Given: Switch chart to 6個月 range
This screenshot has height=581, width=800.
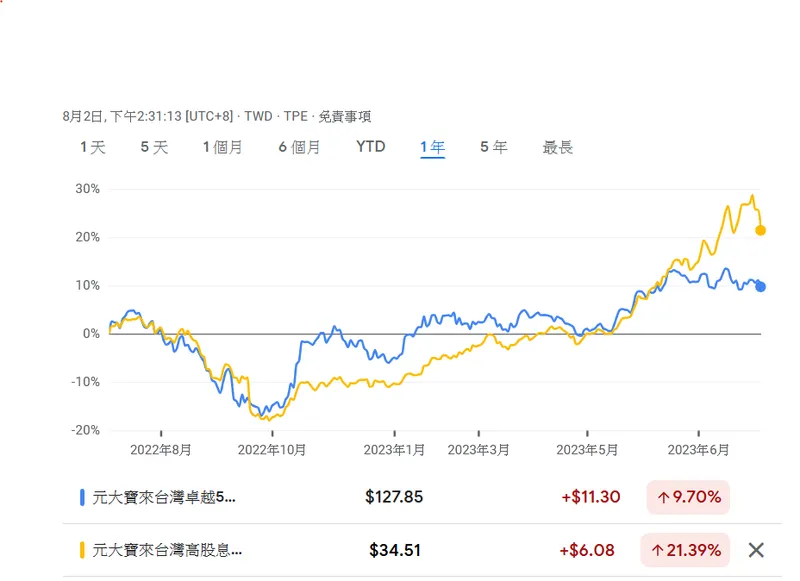Looking at the screenshot, I should pyautogui.click(x=299, y=148).
